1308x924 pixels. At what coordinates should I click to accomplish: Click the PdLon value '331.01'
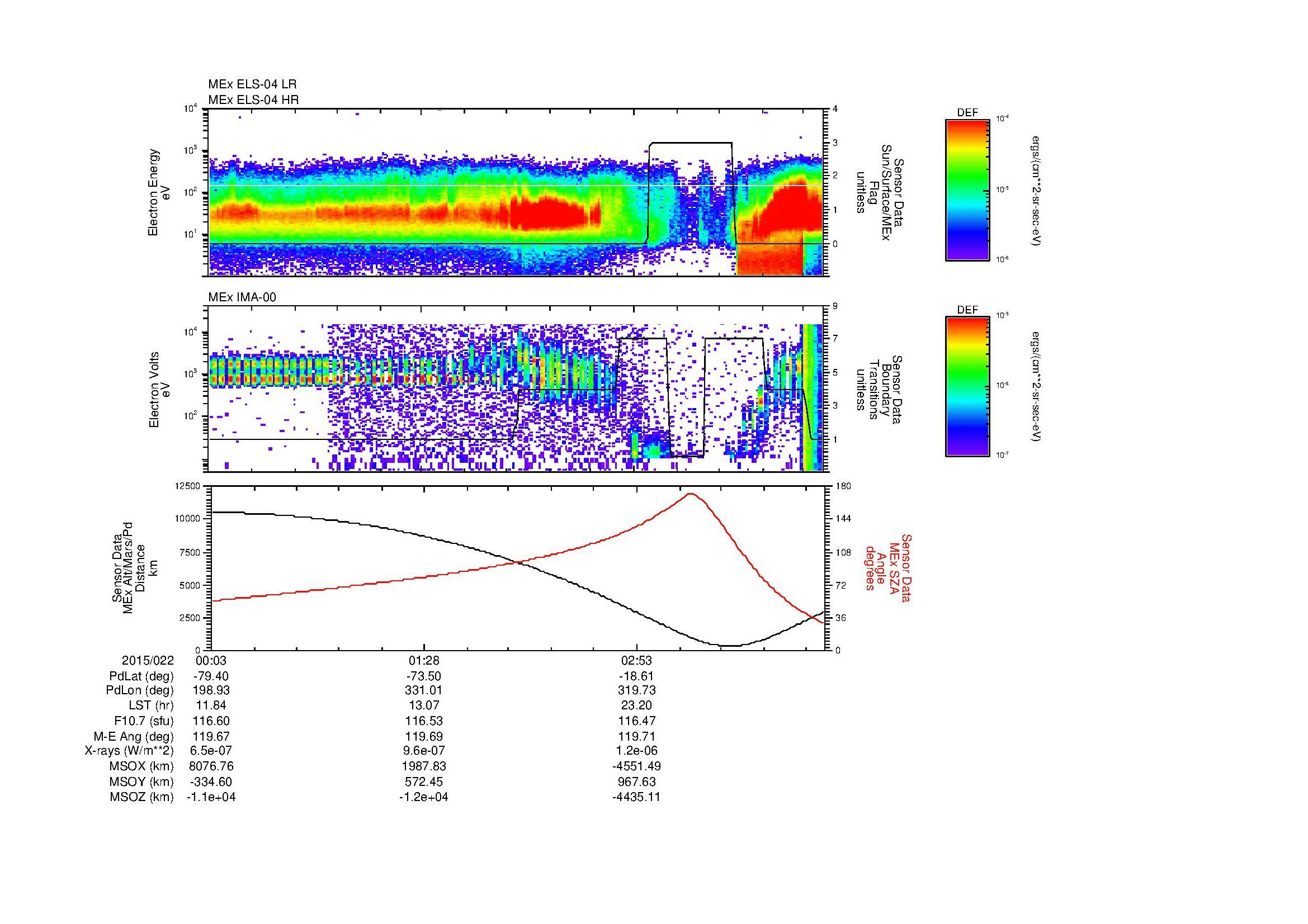point(424,690)
